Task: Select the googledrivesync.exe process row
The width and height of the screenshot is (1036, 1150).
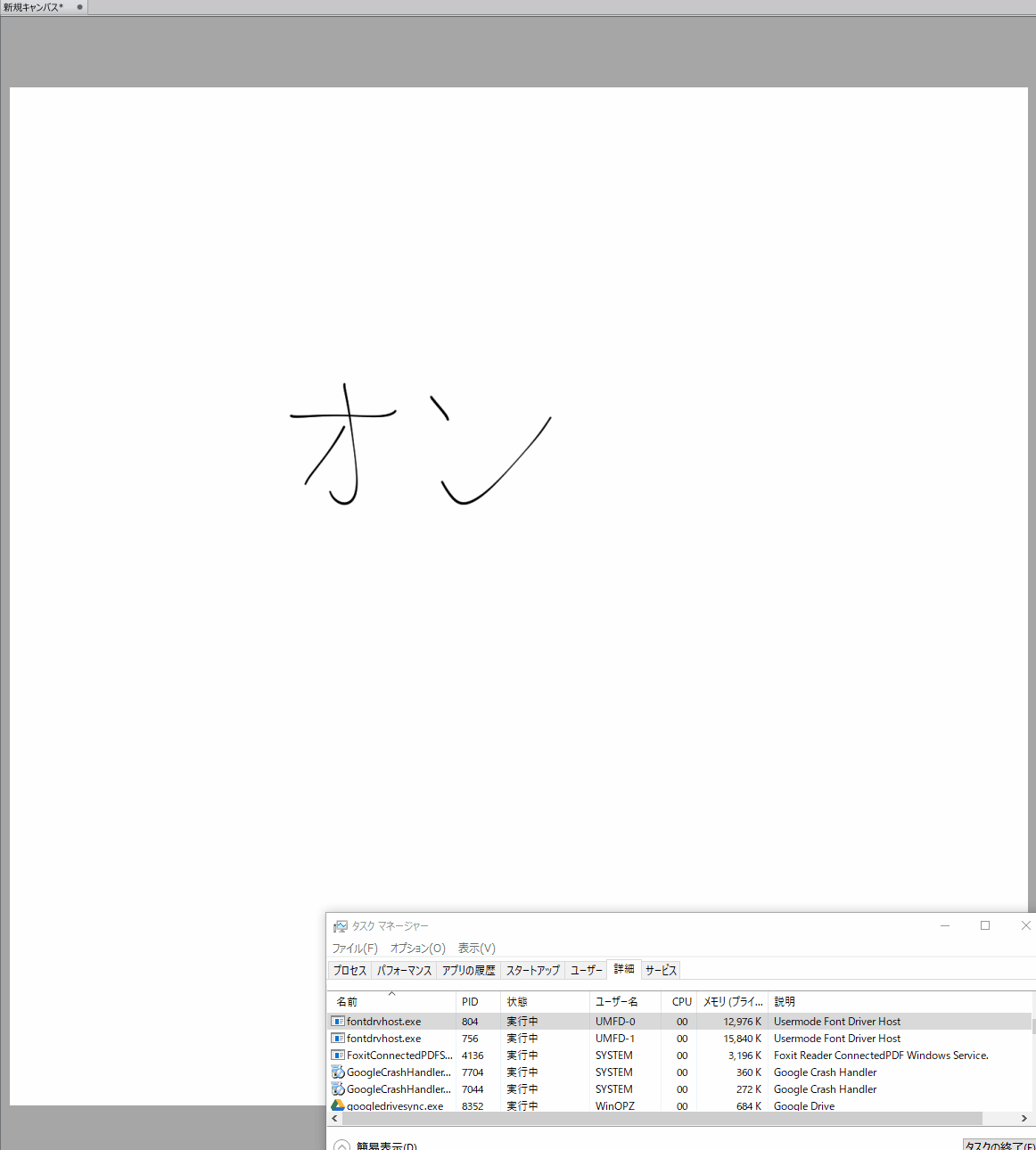Action: coord(679,1105)
